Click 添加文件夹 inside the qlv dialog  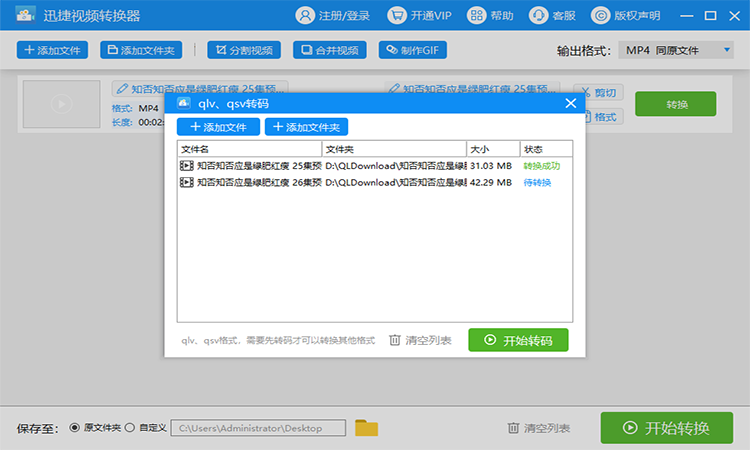click(x=306, y=127)
